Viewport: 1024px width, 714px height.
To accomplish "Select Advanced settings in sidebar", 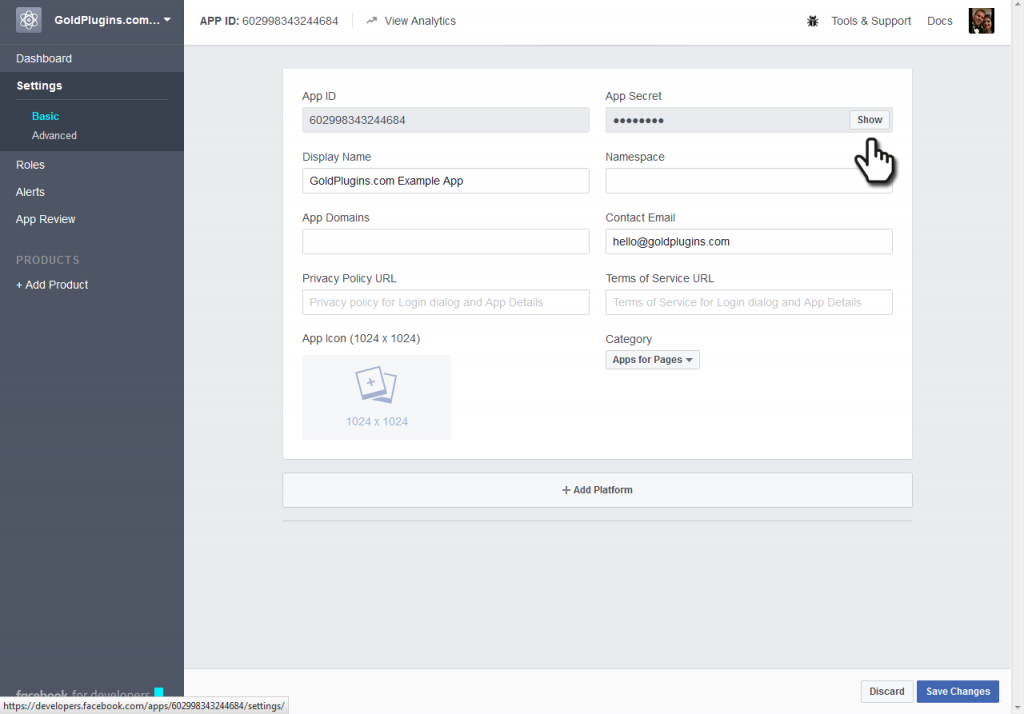I will tap(54, 135).
